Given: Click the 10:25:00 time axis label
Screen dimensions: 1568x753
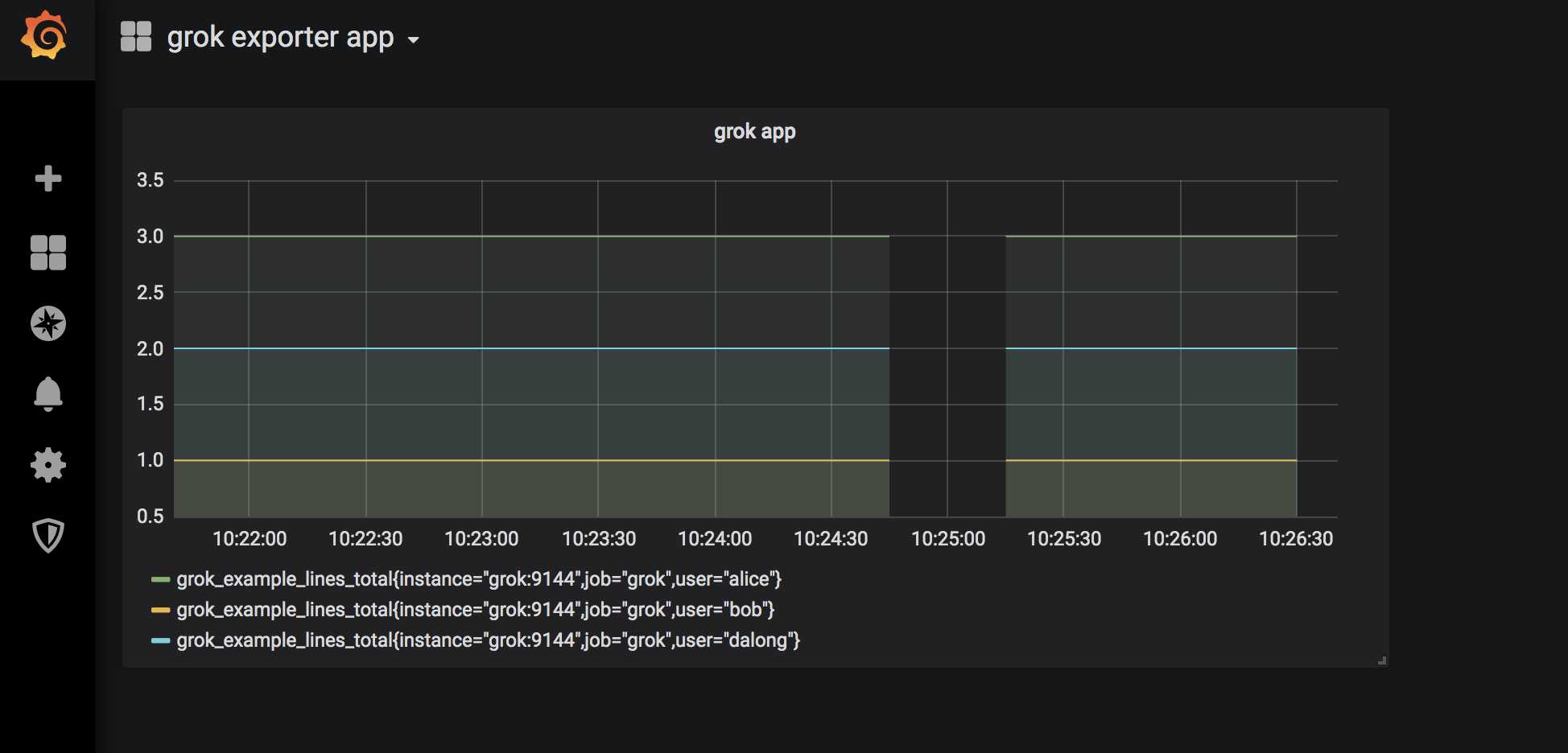Looking at the screenshot, I should coord(948,539).
